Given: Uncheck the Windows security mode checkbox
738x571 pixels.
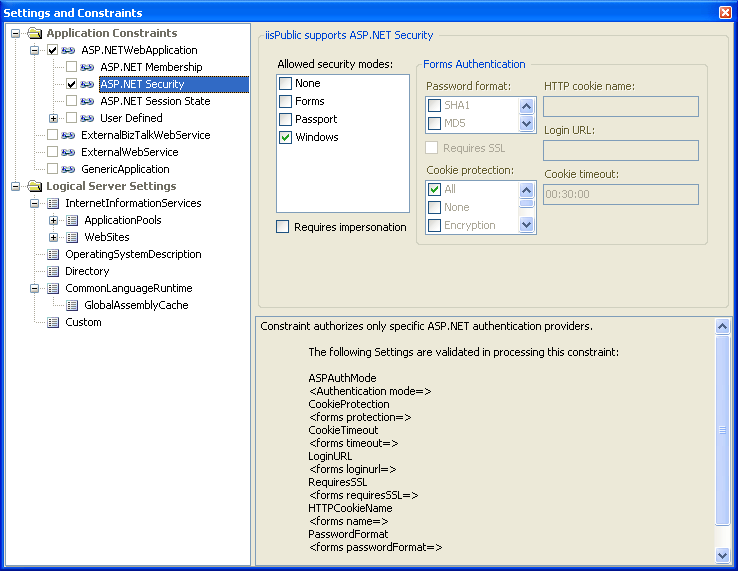Looking at the screenshot, I should pos(286,137).
